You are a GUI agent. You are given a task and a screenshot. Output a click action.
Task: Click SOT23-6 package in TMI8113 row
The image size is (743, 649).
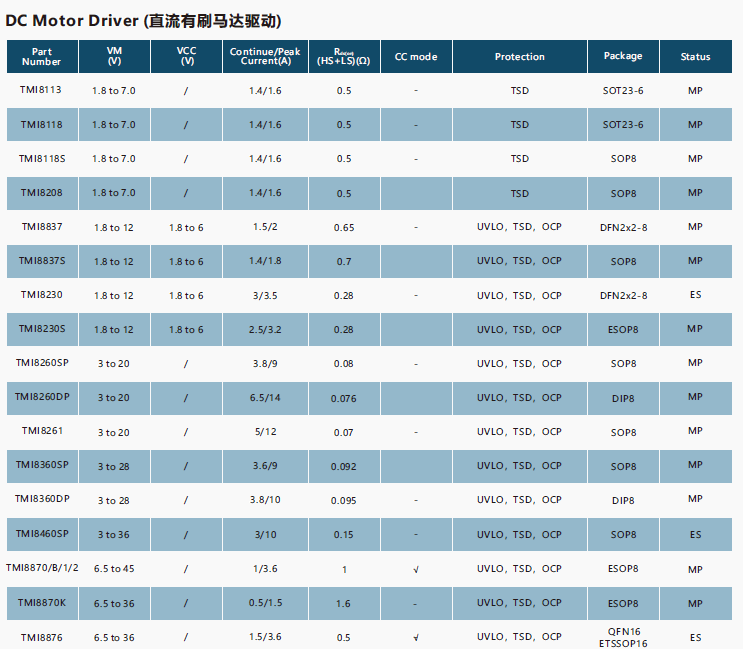[x=623, y=90]
